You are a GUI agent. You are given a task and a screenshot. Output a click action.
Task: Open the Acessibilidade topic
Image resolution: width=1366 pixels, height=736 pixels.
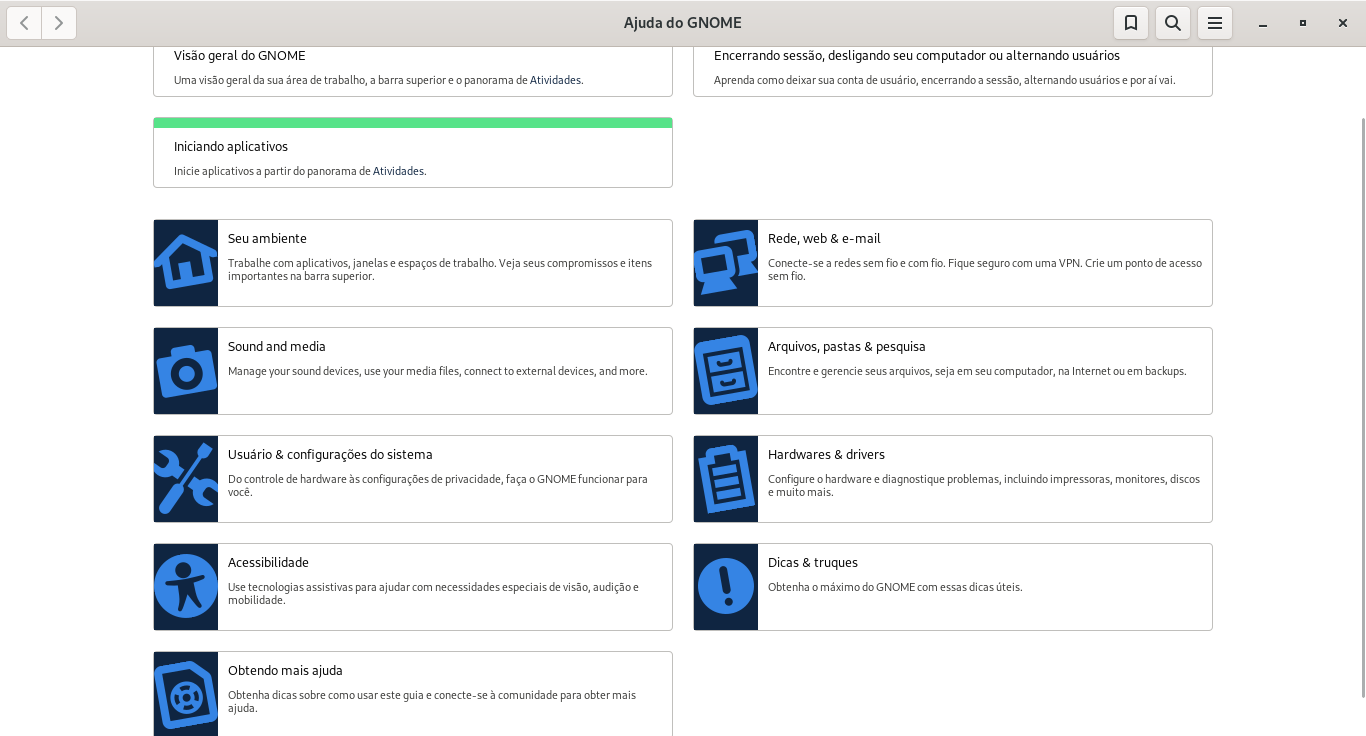tap(413, 587)
